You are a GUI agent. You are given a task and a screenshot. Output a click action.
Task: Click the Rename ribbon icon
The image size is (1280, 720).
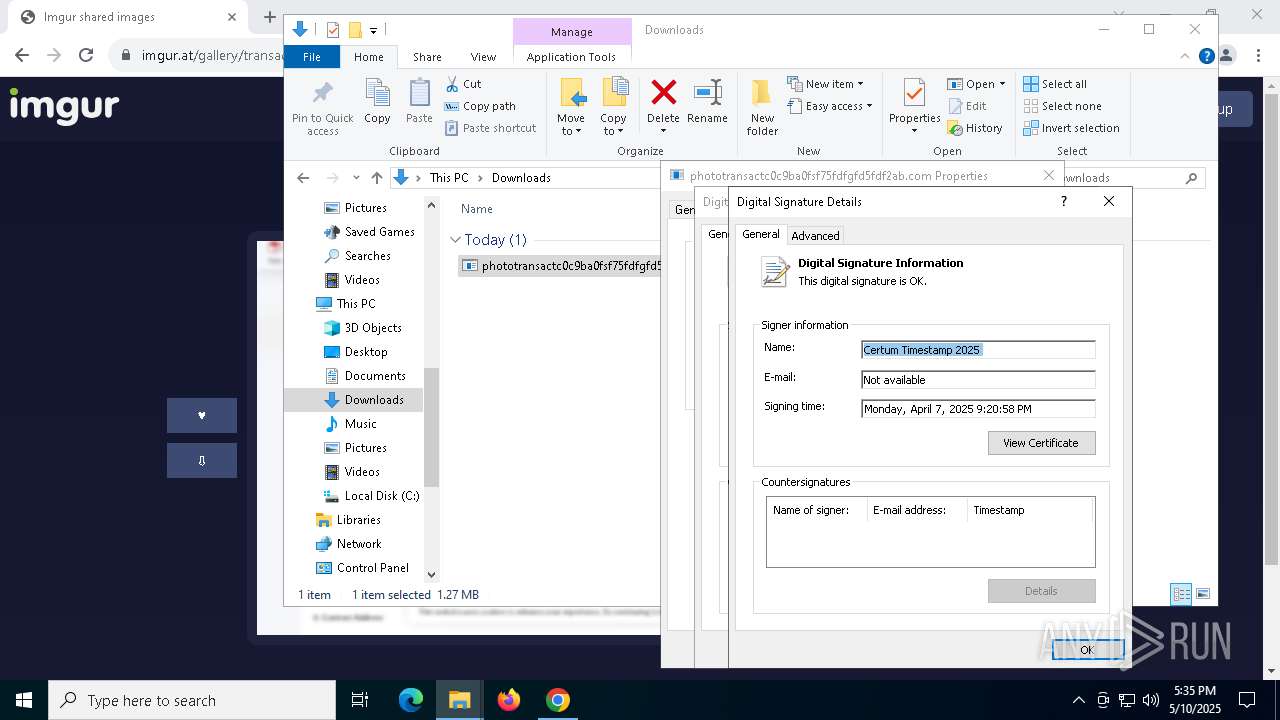[707, 102]
